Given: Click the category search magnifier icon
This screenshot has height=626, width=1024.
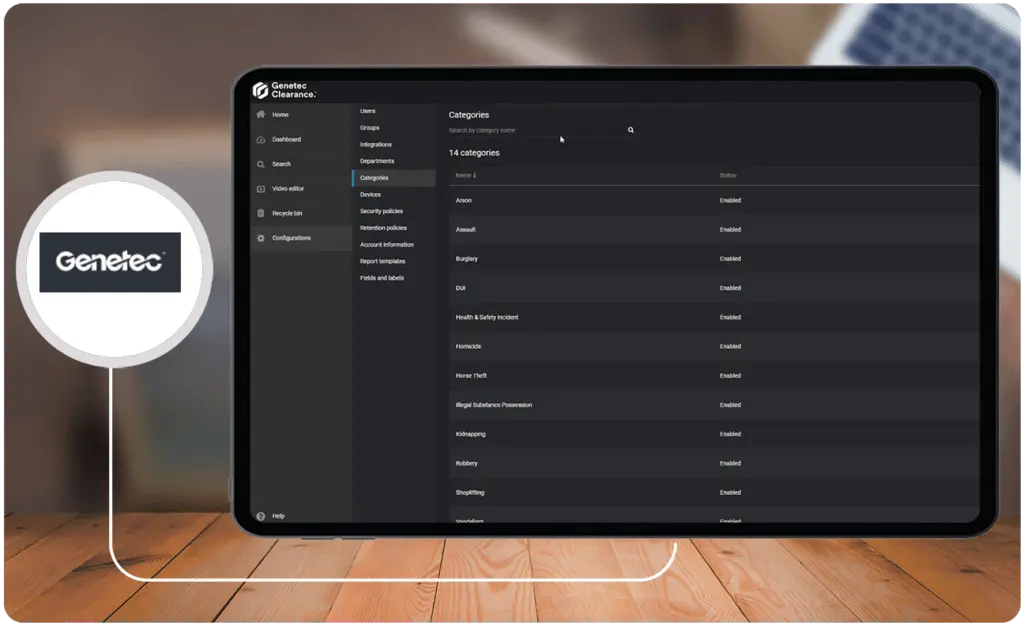Looking at the screenshot, I should (631, 130).
